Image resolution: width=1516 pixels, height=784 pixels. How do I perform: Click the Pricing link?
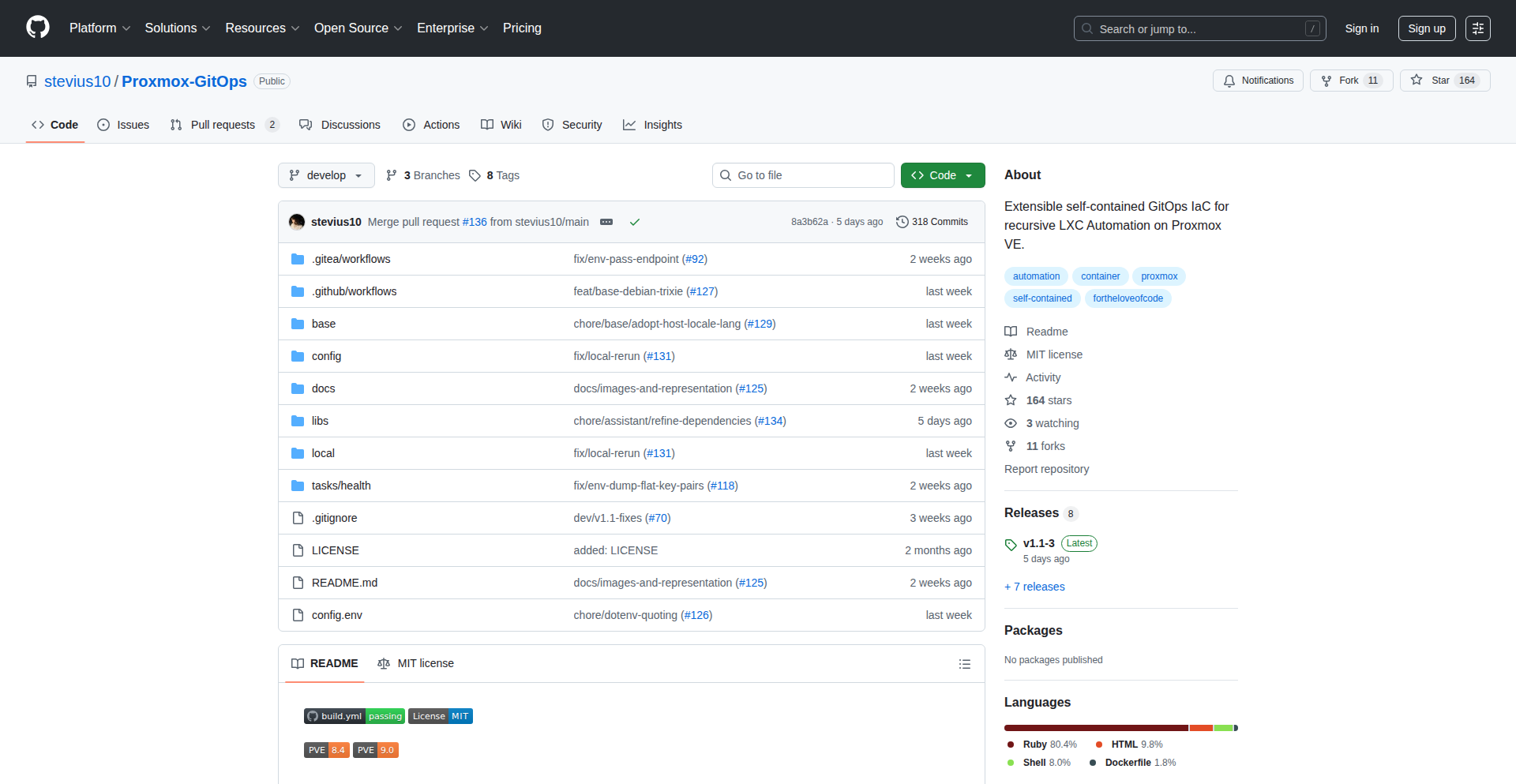[522, 28]
